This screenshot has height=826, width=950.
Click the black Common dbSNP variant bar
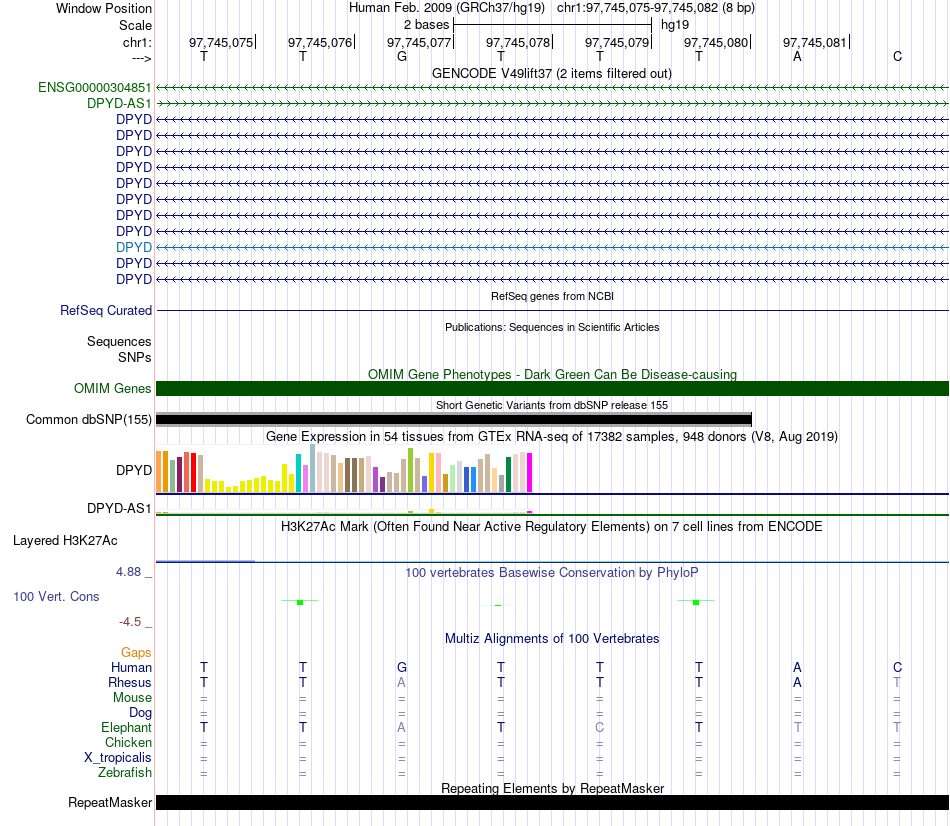pos(453,419)
